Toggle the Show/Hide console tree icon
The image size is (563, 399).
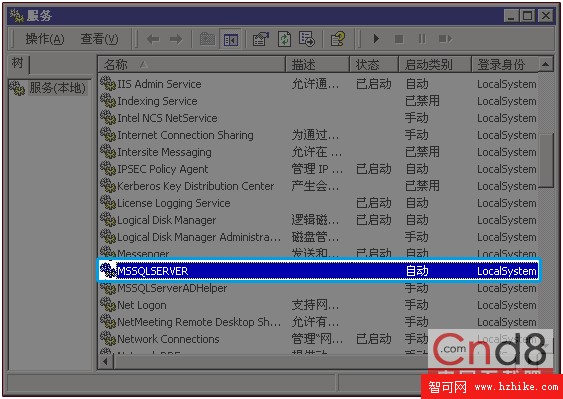(230, 39)
